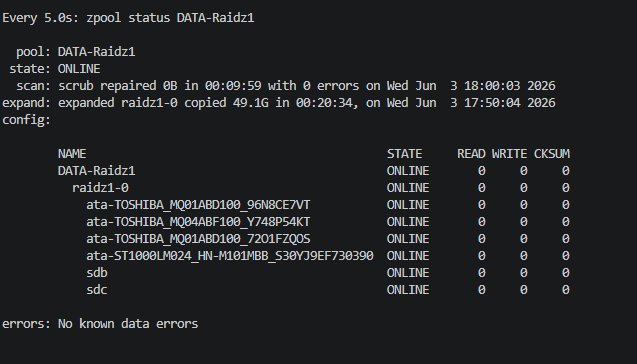Click the READ column header

pos(471,154)
